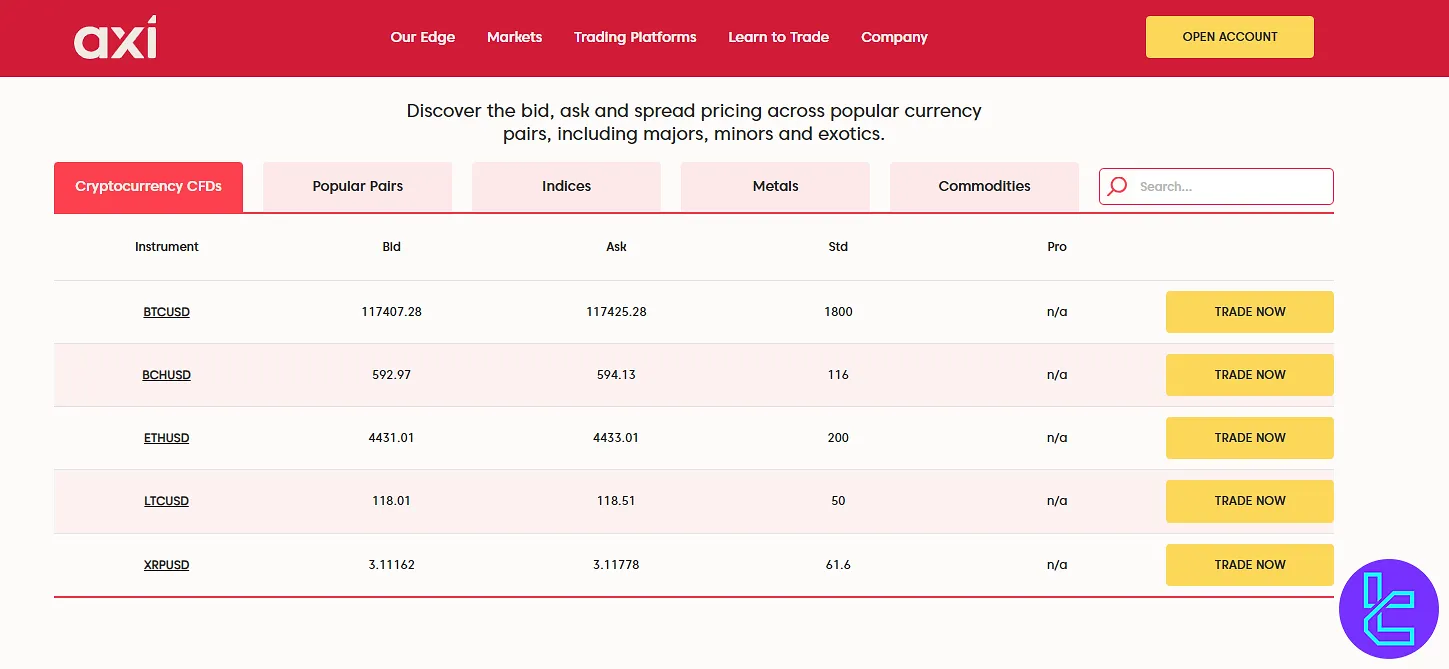Switch to the Metals tab
Viewport: 1449px width, 669px height.
pos(776,187)
